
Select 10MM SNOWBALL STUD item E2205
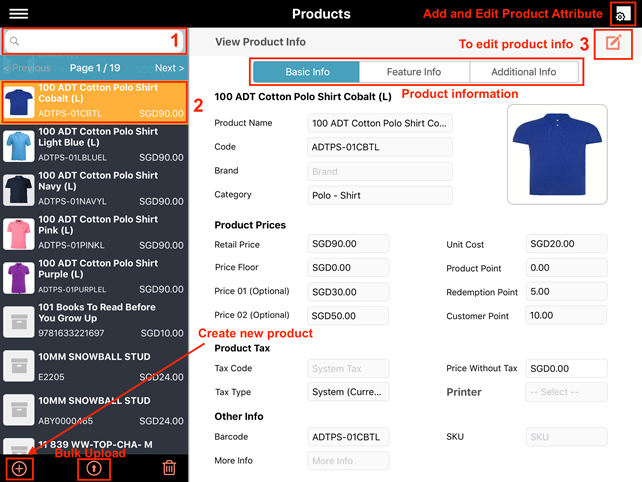click(x=94, y=366)
